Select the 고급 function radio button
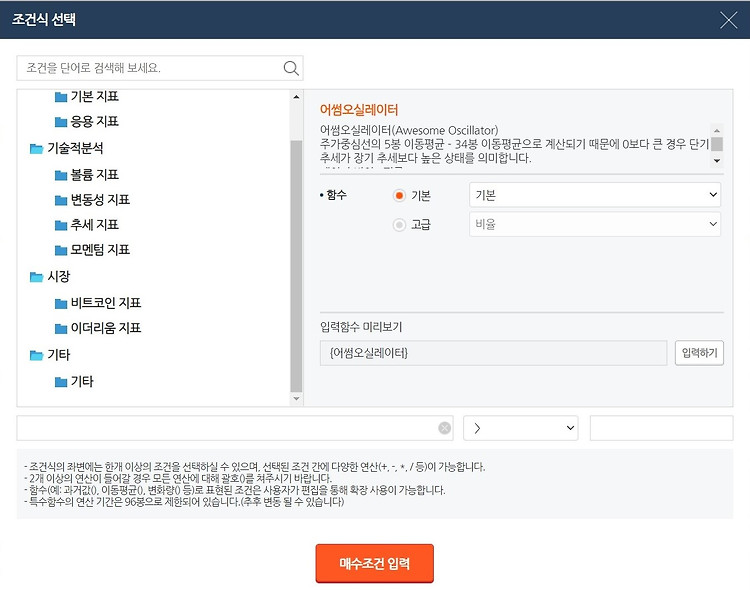 [x=399, y=225]
